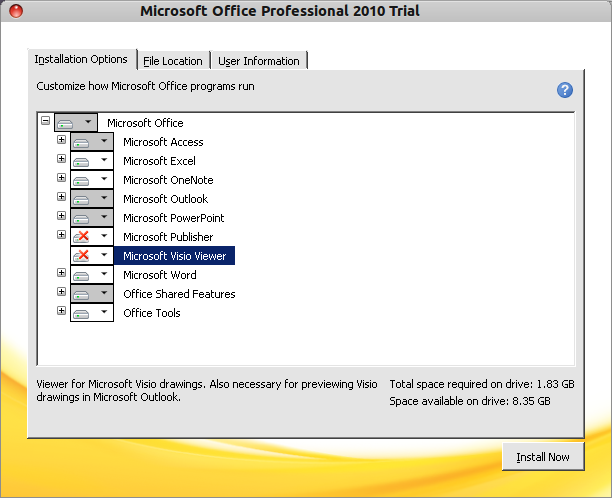Open install-state dropdown for Microsoft Outlook
The width and height of the screenshot is (612, 498).
92,199
